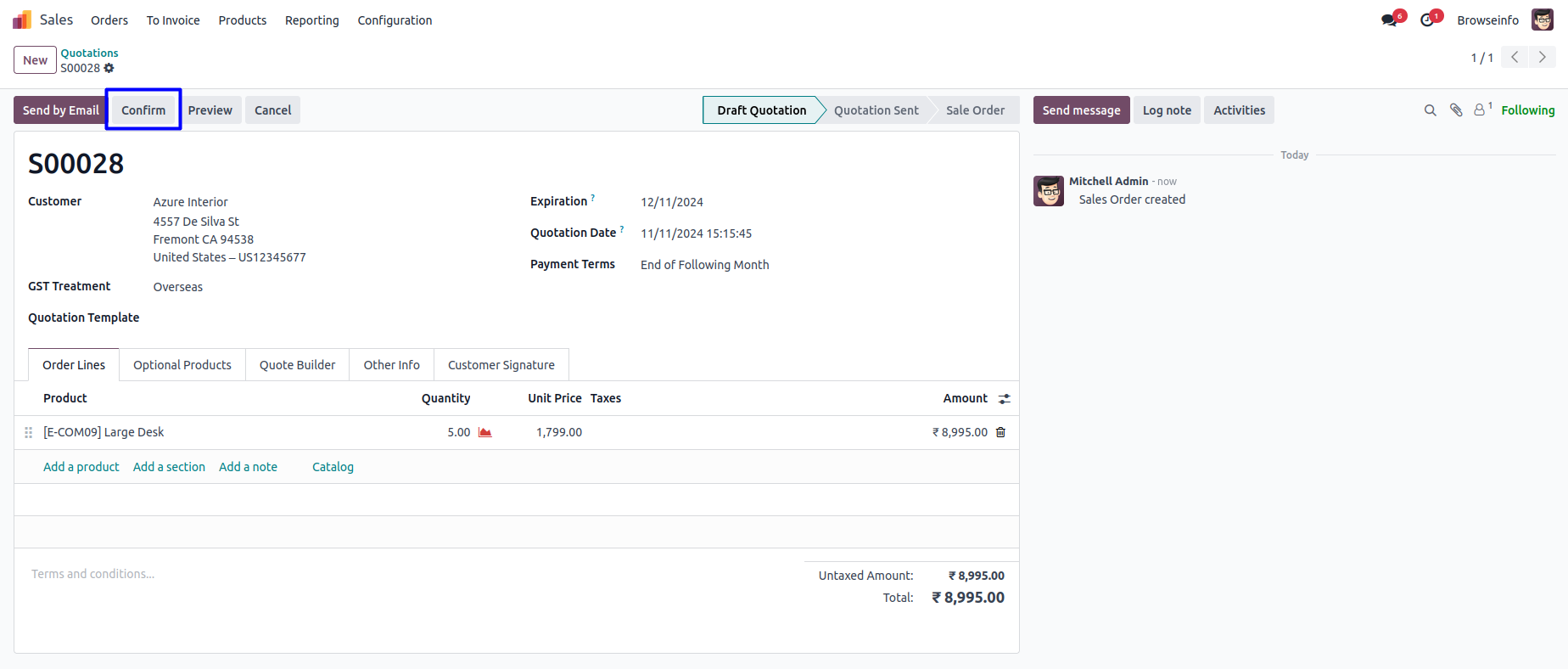Click Add a product link
Screen dimensions: 1568x669
[x=81, y=467]
